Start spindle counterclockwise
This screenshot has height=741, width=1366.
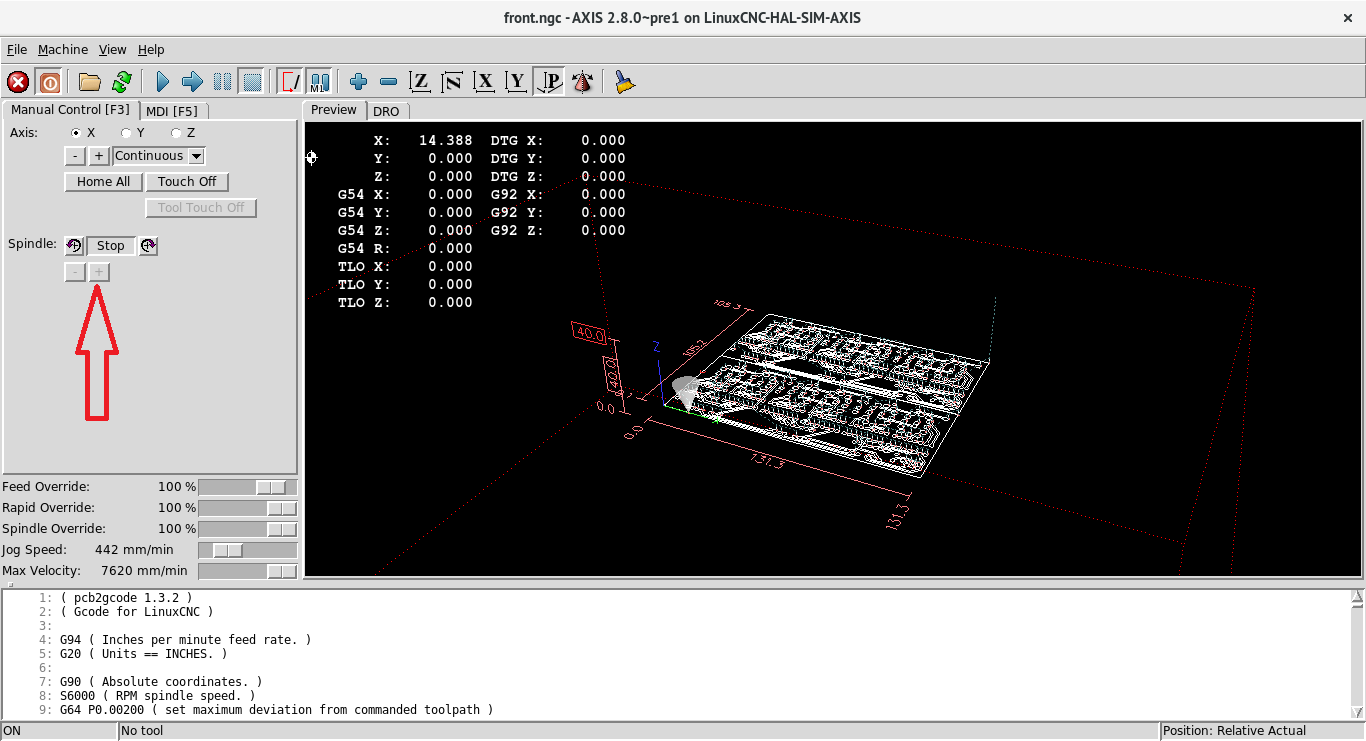click(x=74, y=246)
